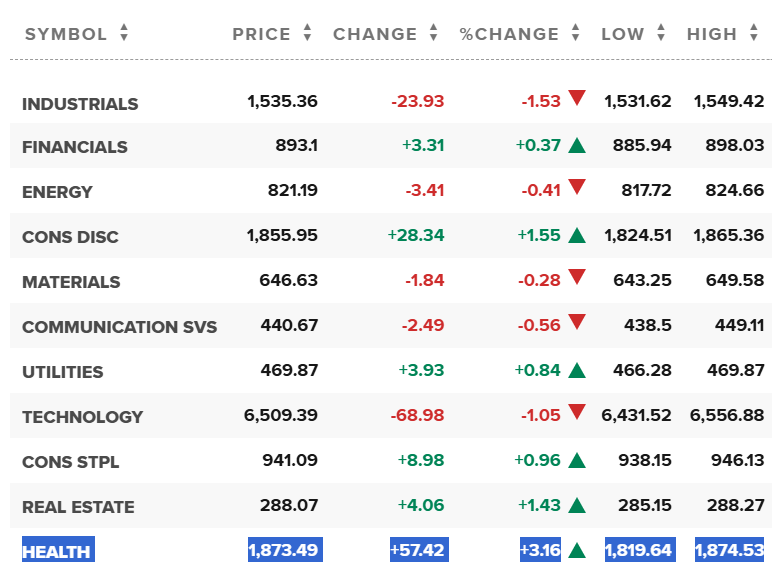Open the INDUSTRIALS sector link
This screenshot has width=772, height=562.
click(x=80, y=104)
